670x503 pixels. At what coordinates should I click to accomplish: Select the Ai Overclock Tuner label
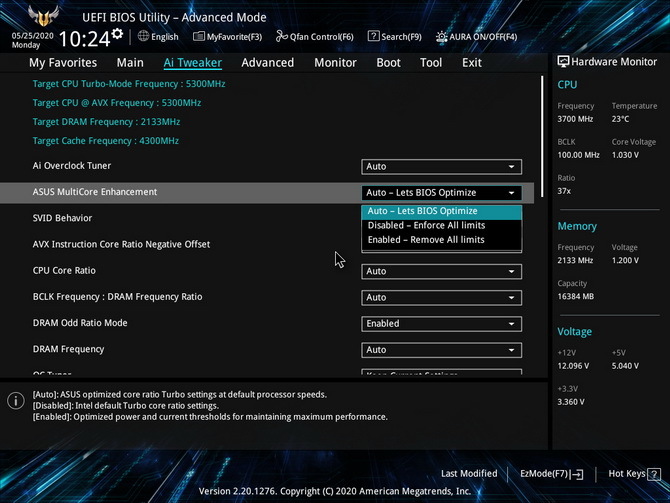click(72, 166)
